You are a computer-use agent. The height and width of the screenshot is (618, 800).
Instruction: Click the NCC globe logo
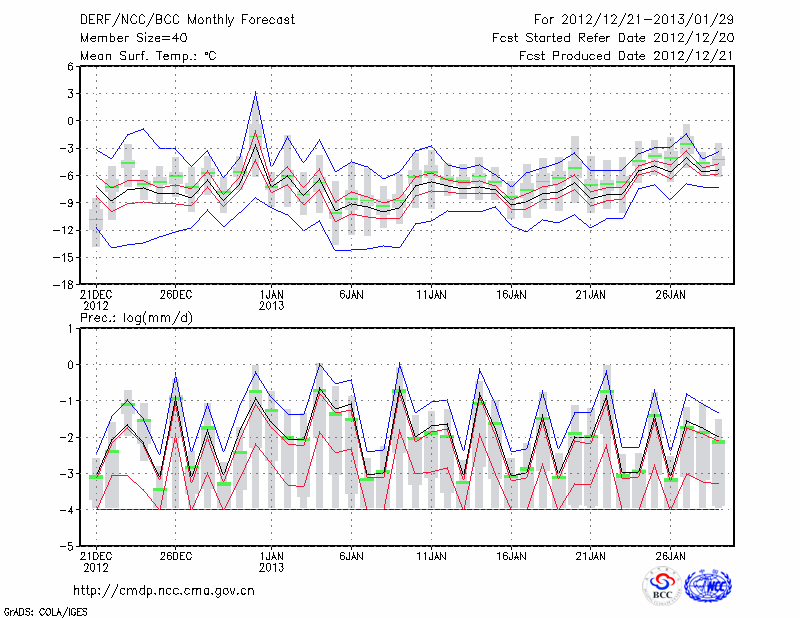[707, 586]
